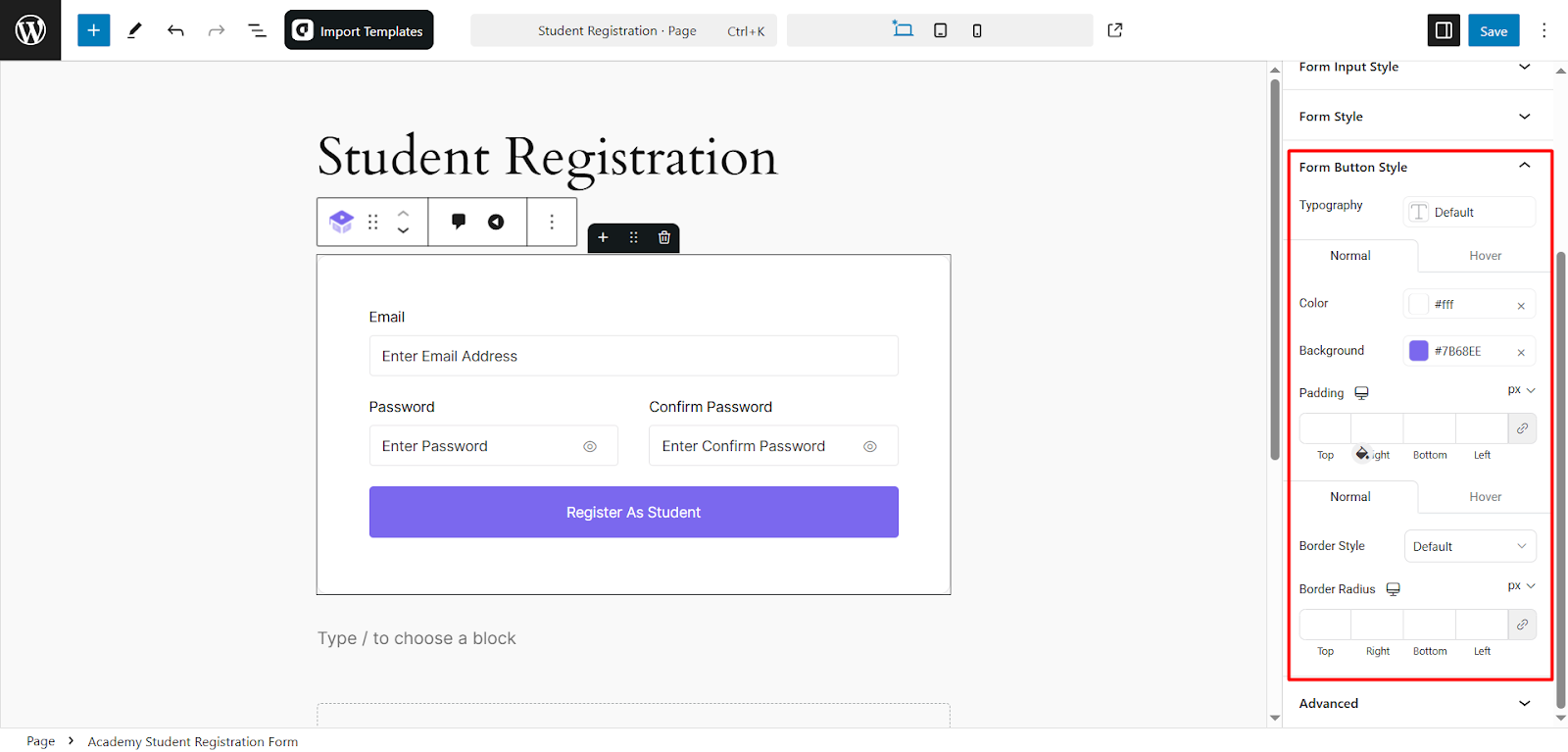Undo the last change

coord(175,30)
